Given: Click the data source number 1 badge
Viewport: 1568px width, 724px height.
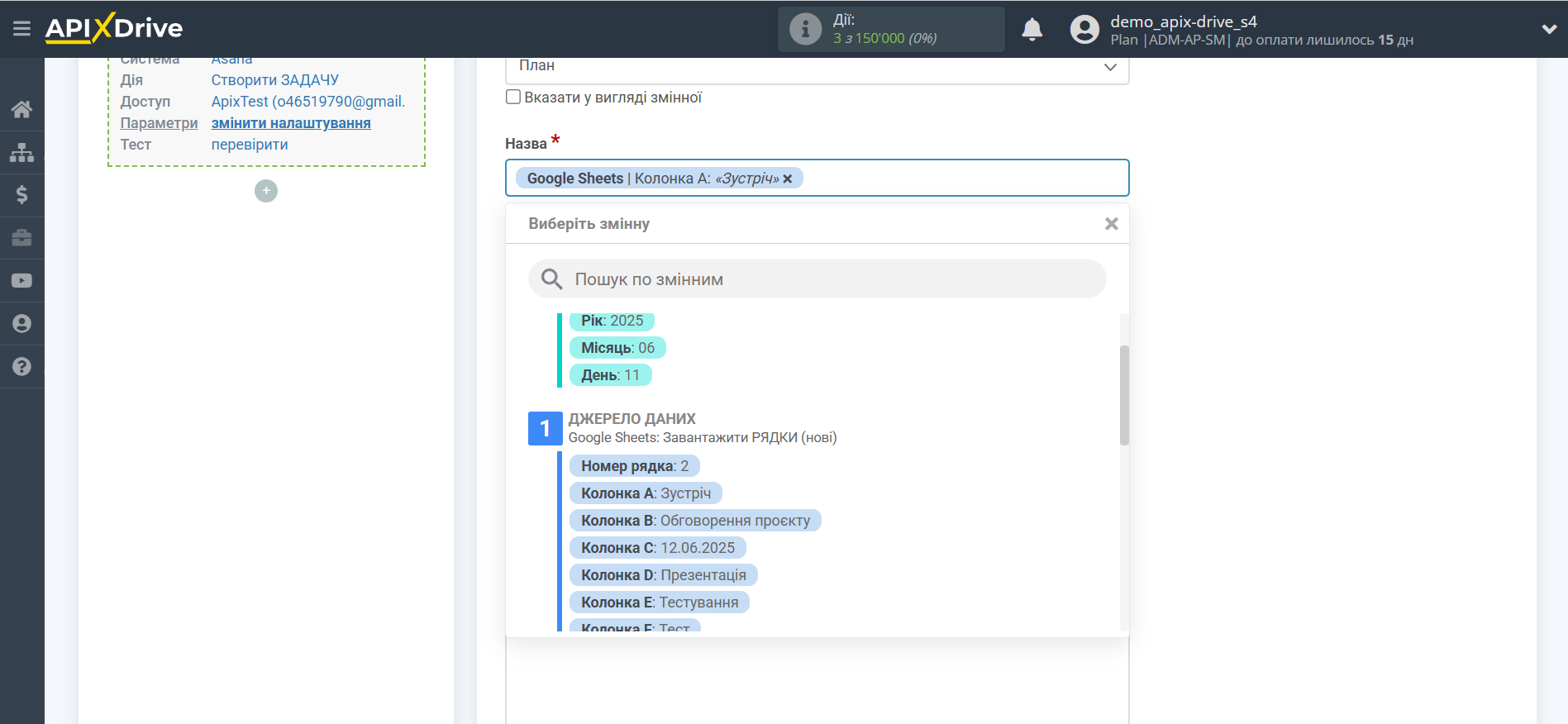Looking at the screenshot, I should [545, 428].
